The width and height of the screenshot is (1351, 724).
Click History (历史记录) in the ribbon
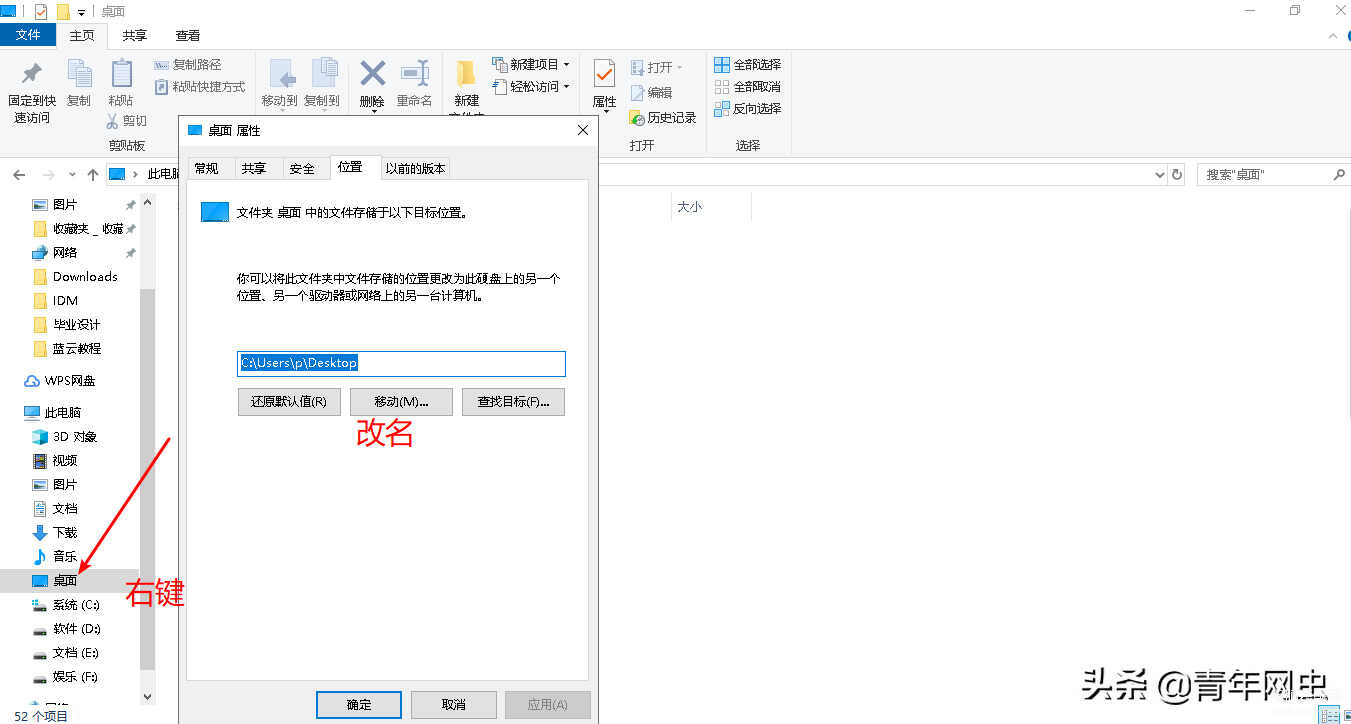pos(663,118)
